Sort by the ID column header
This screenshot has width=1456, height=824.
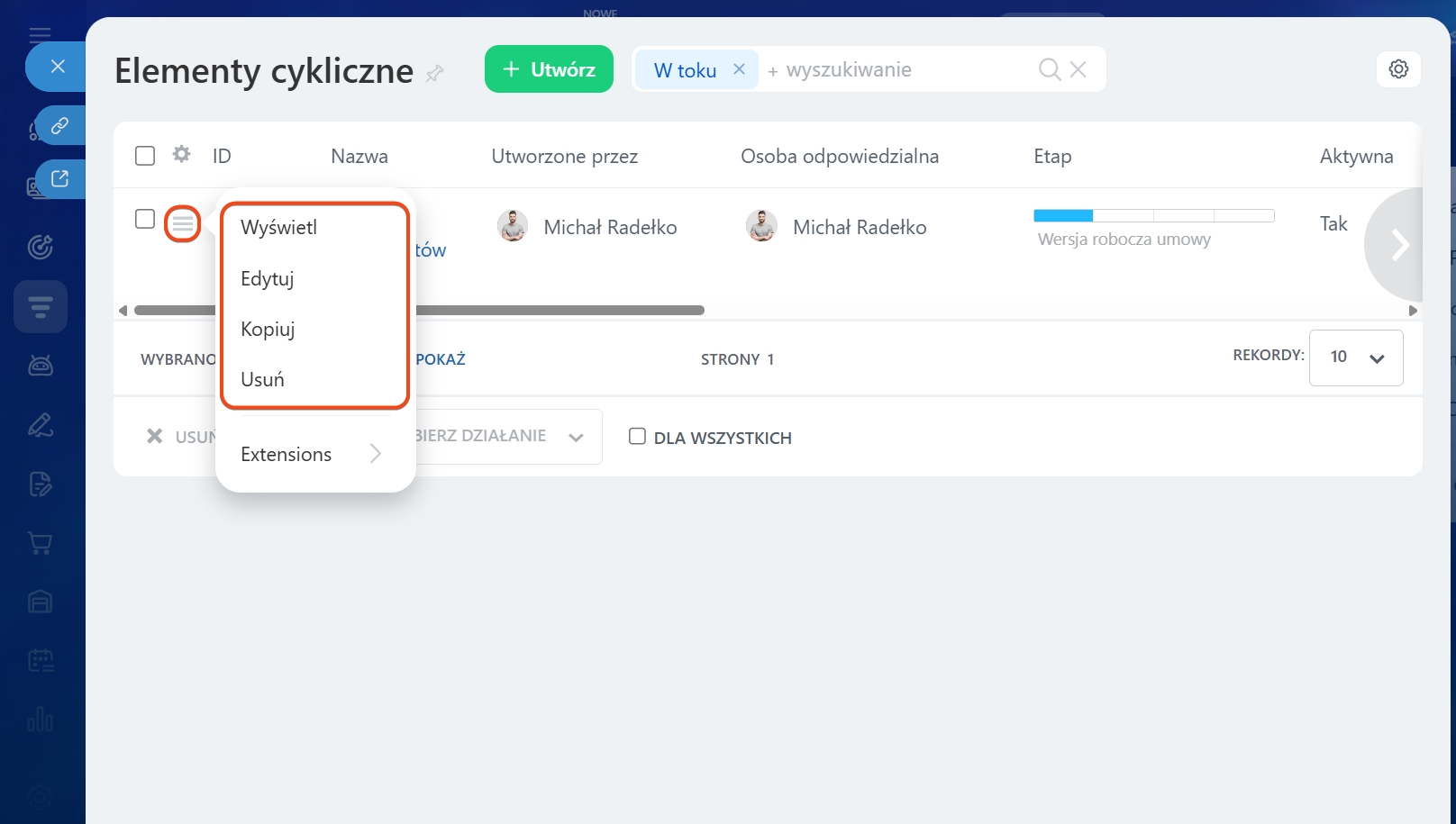(222, 156)
